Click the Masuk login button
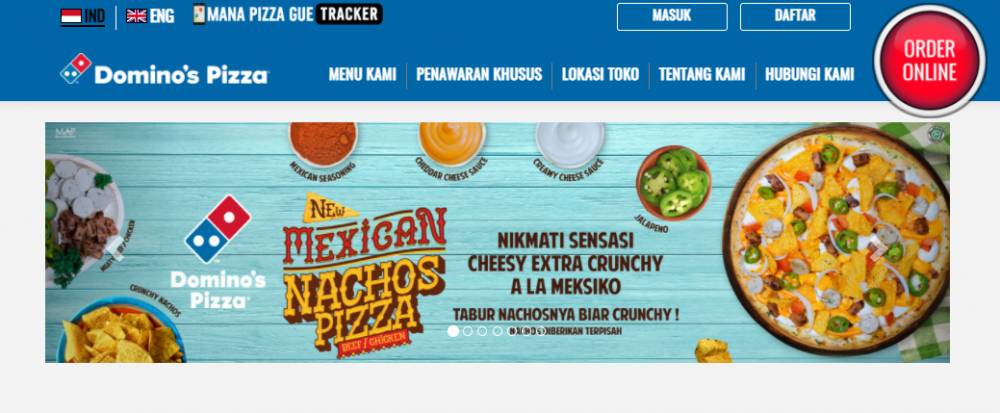The image size is (1000, 413). pos(672,17)
